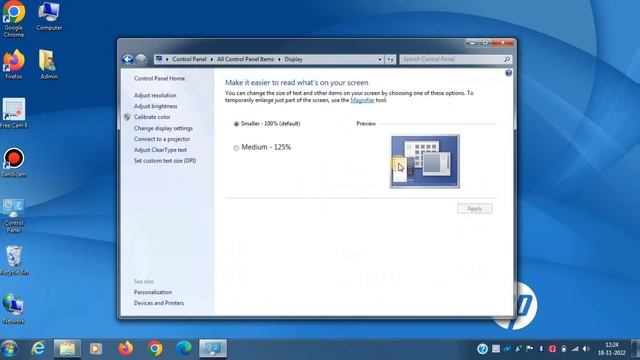Open Adjust resolution link

[x=155, y=95]
